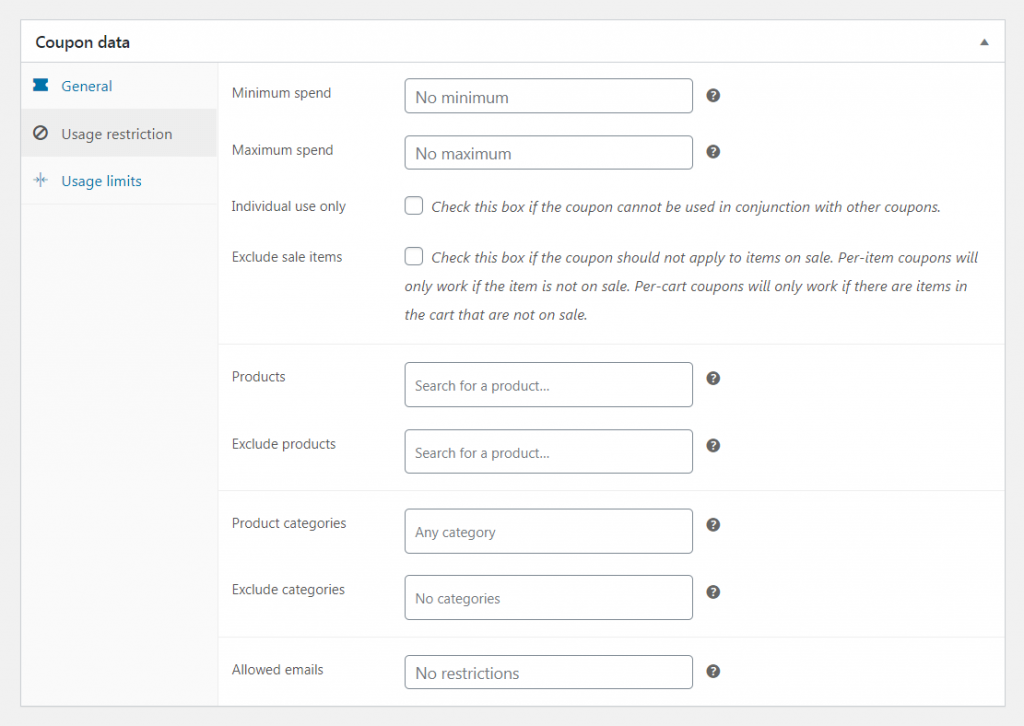Select the Usage restriction tab
This screenshot has width=1024, height=726.
click(119, 133)
